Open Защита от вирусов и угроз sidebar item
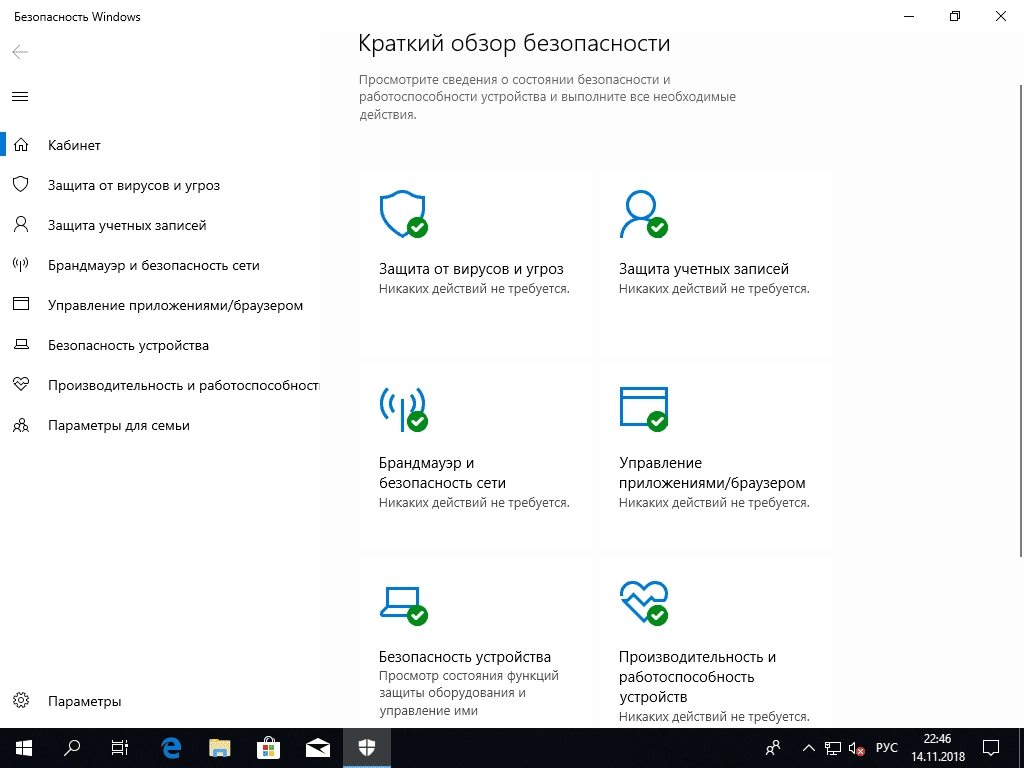1024x768 pixels. coord(160,185)
